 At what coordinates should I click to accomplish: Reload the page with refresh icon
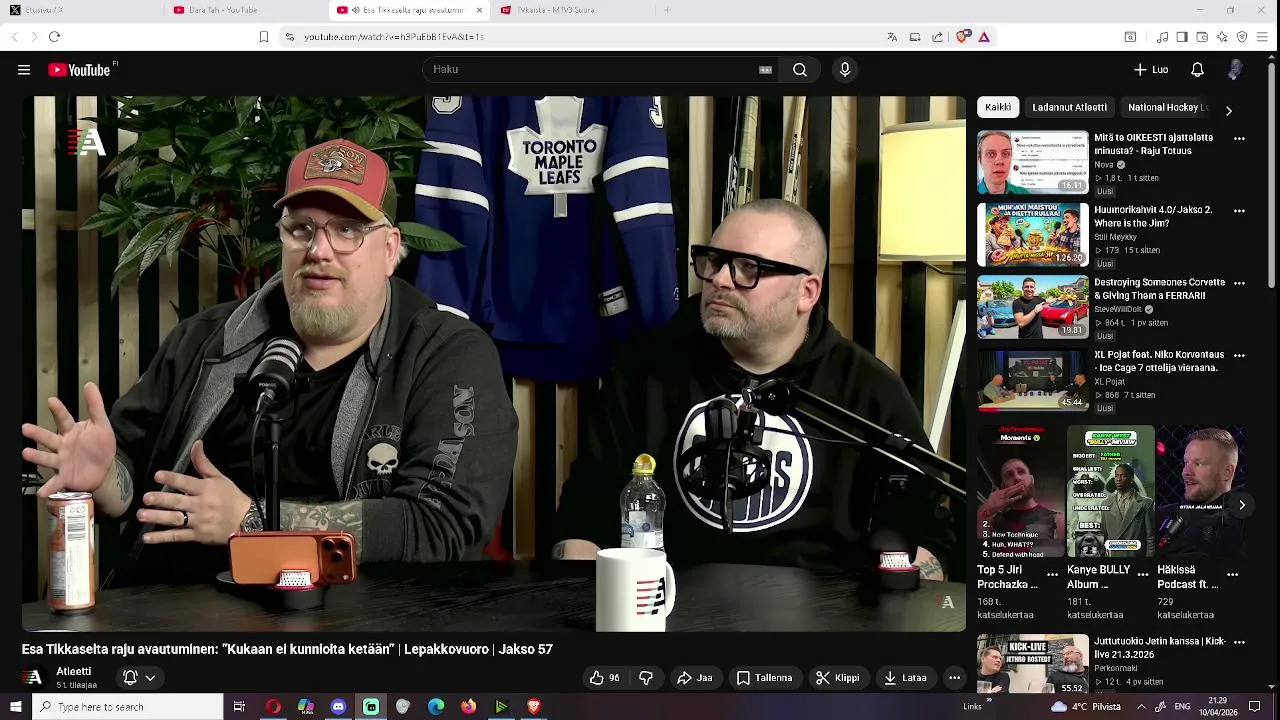click(54, 37)
